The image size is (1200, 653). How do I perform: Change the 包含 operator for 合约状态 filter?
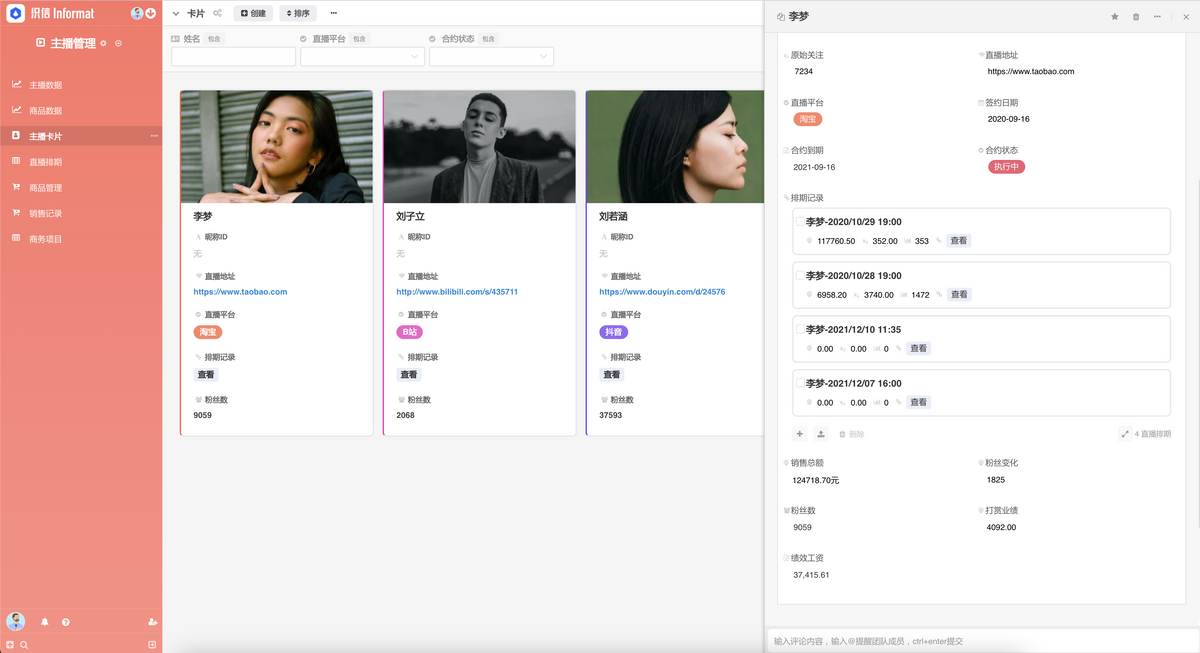coord(488,39)
